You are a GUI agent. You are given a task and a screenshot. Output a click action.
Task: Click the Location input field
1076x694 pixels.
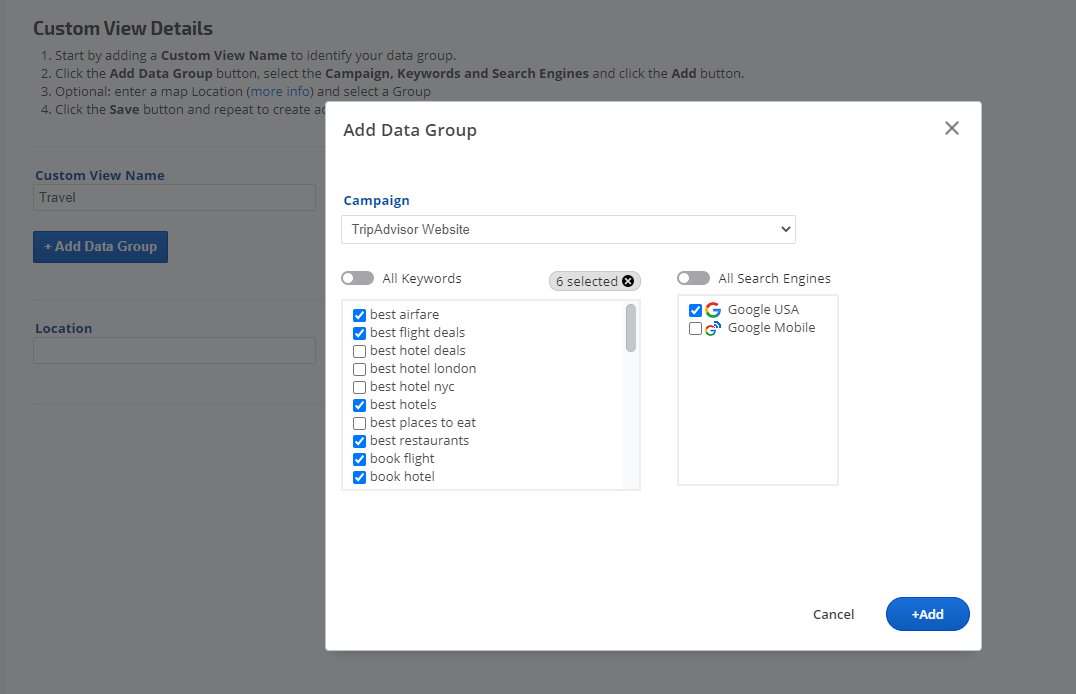174,350
